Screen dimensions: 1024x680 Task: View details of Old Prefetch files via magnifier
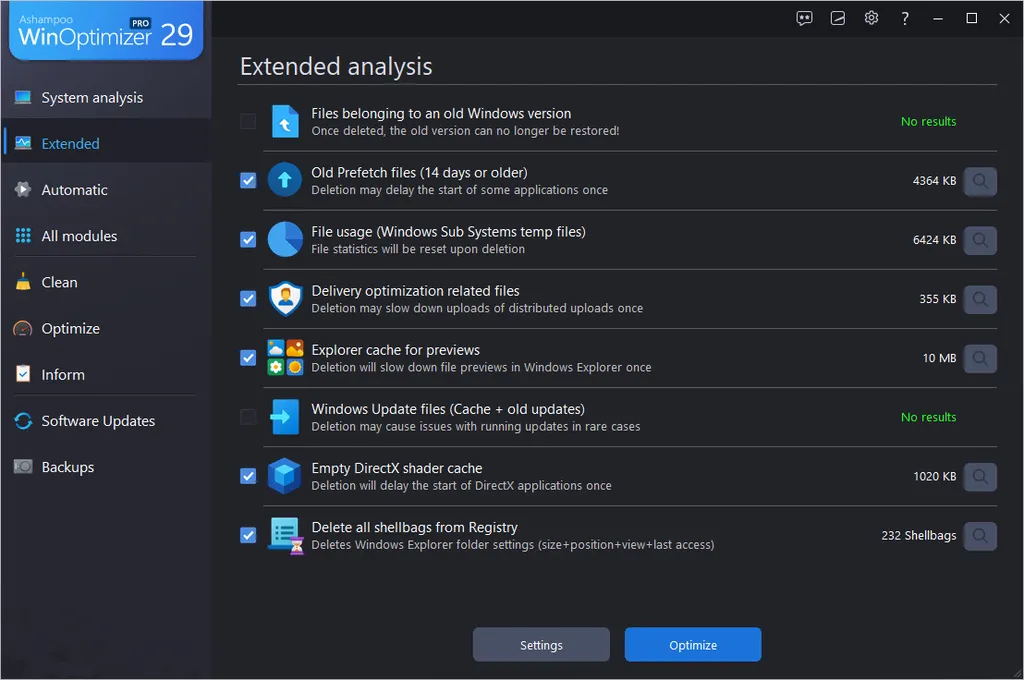coord(980,181)
